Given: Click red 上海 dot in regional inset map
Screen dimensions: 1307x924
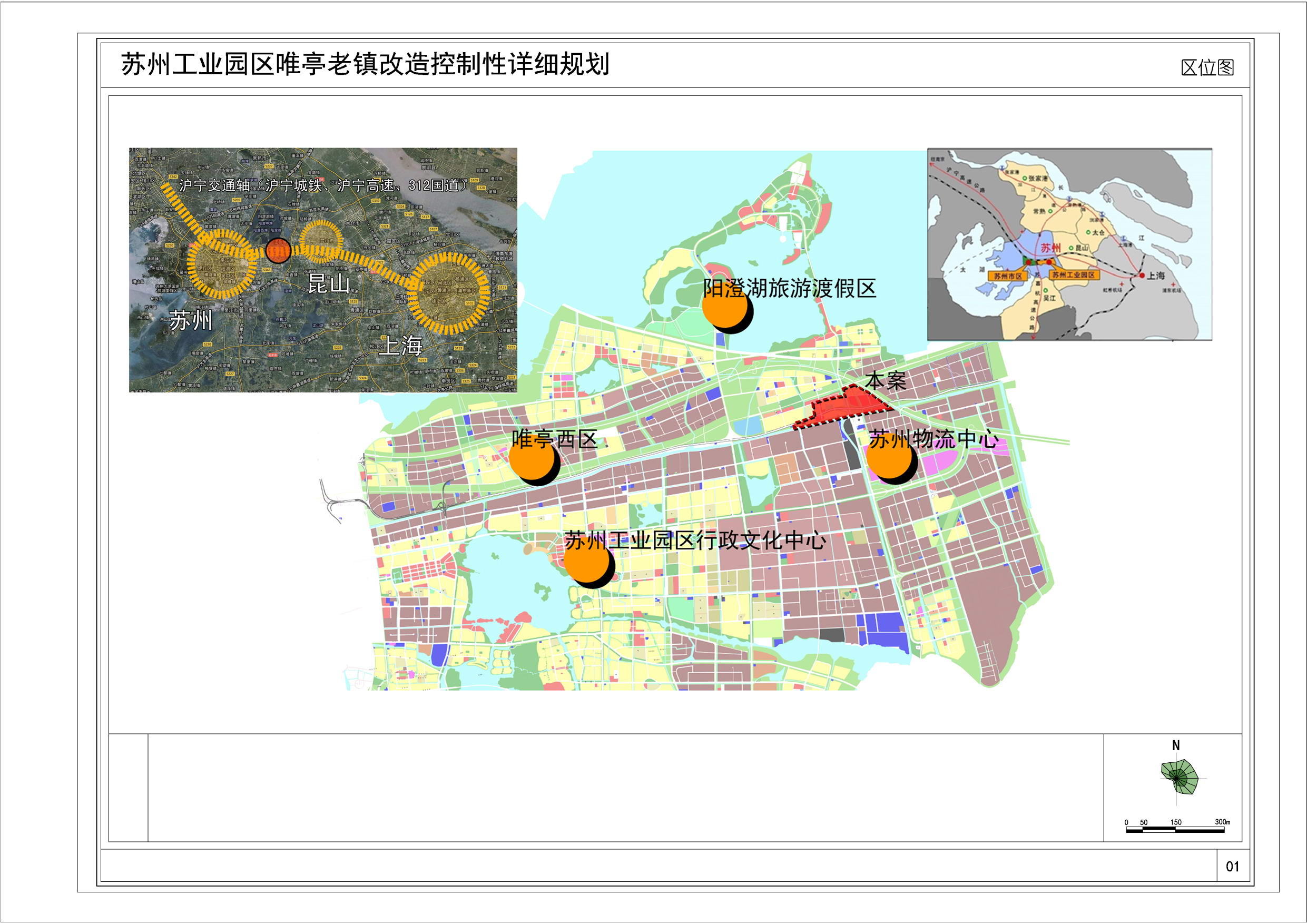Looking at the screenshot, I should point(1142,276).
